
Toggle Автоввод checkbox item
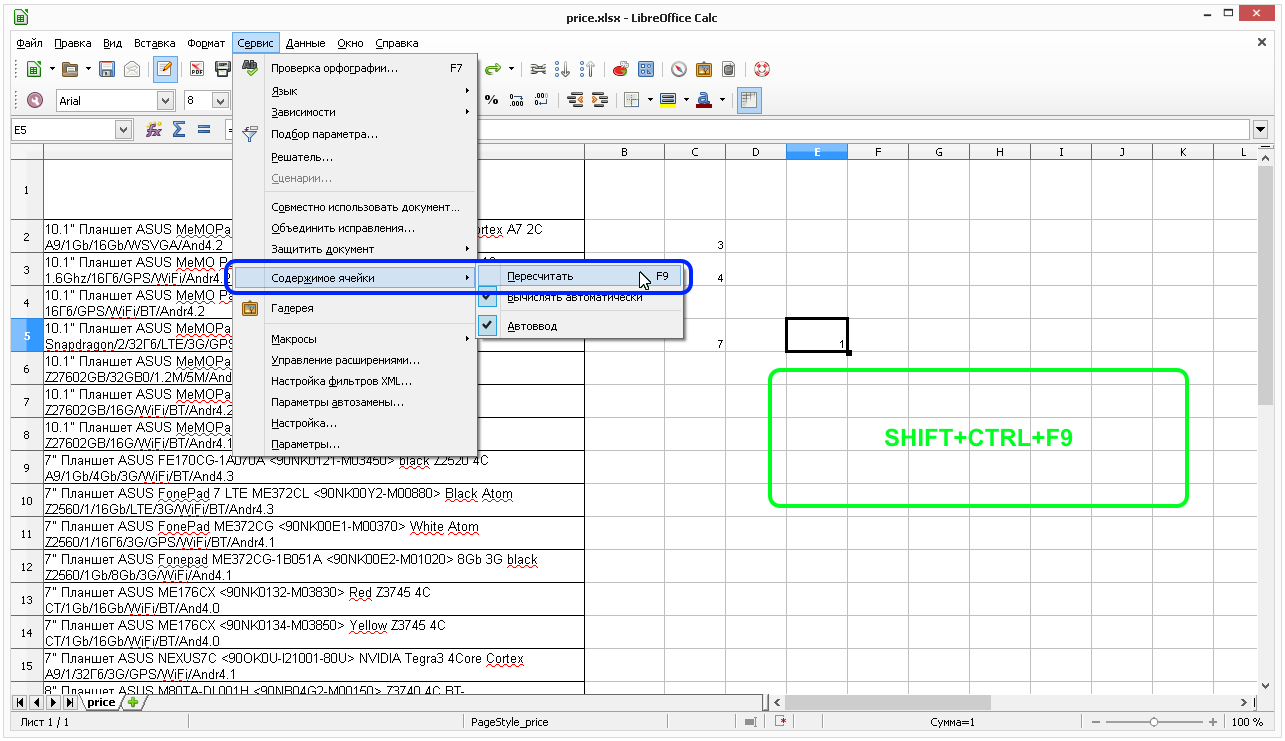pos(580,326)
